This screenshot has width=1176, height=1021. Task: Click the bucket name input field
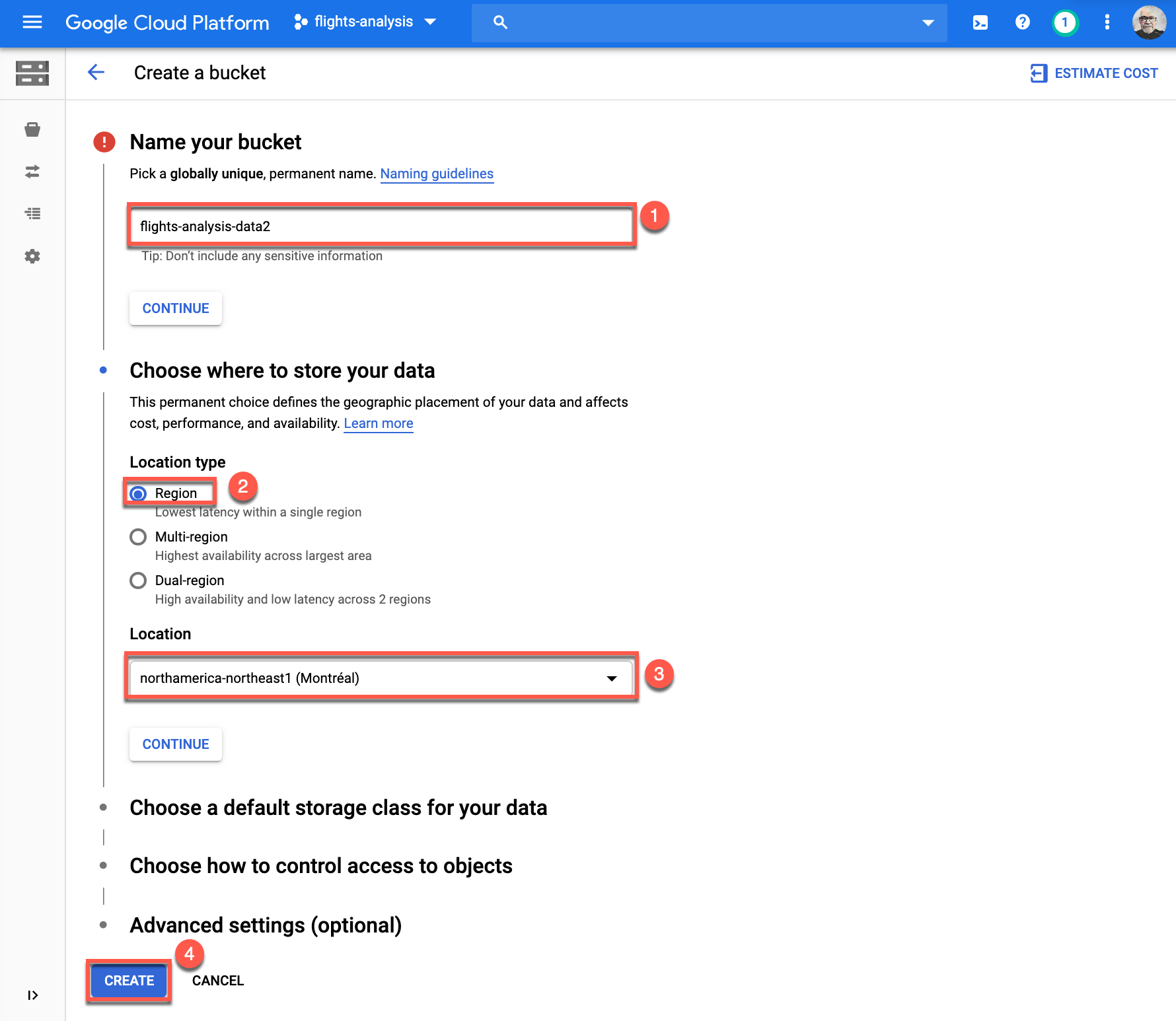point(381,227)
